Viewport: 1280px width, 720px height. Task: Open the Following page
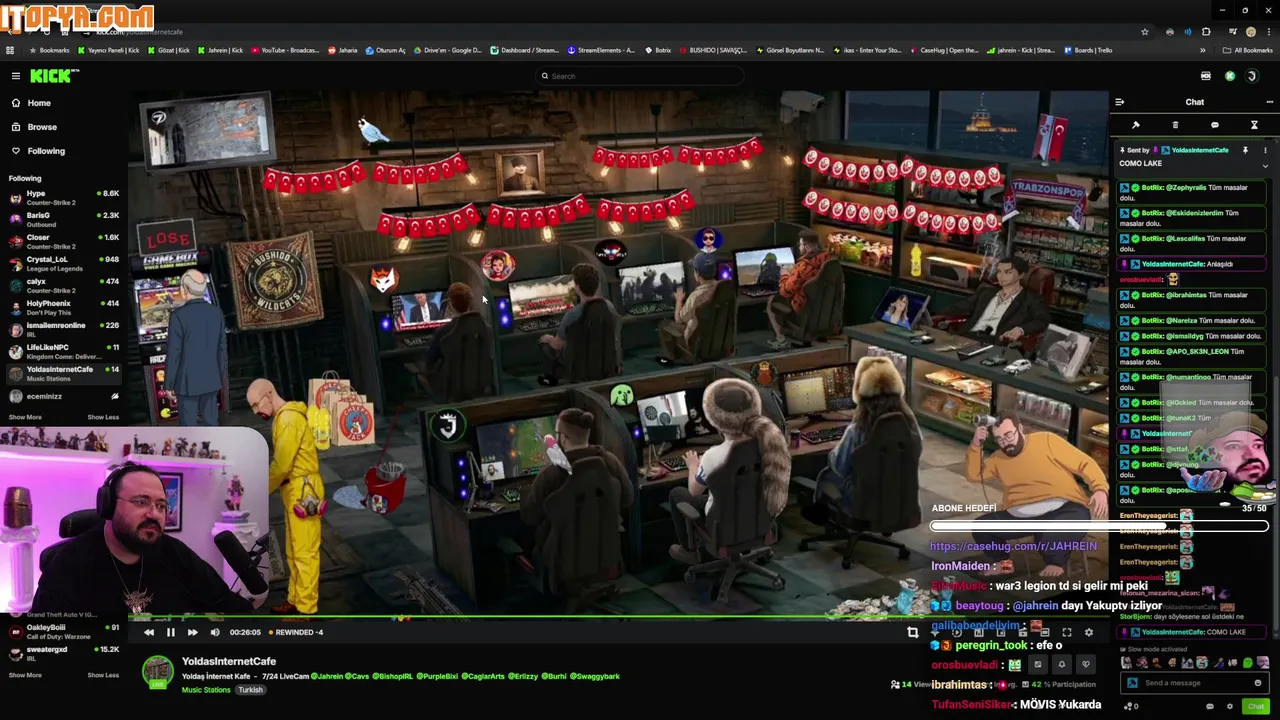click(46, 151)
